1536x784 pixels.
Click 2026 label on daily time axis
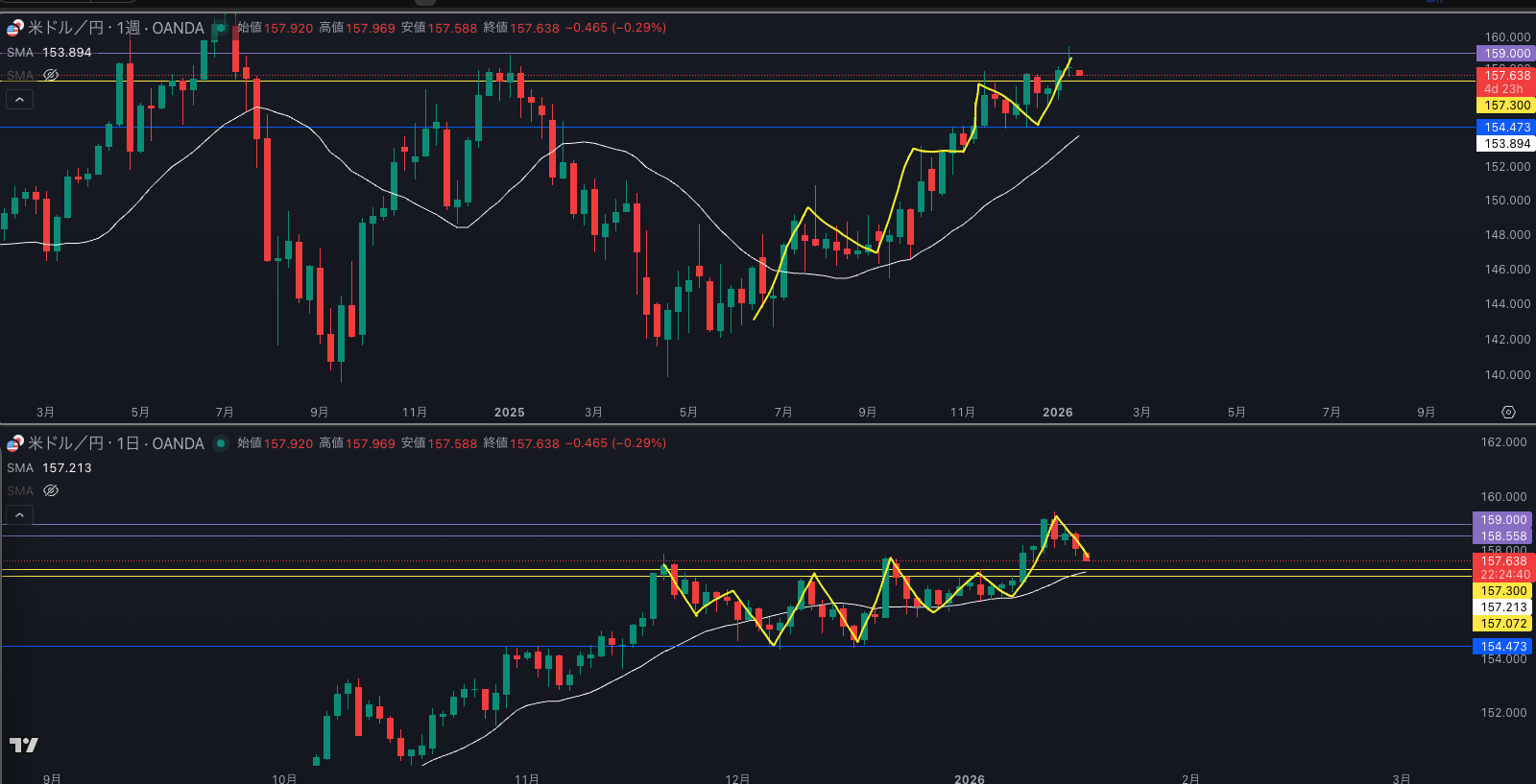pyautogui.click(x=970, y=778)
